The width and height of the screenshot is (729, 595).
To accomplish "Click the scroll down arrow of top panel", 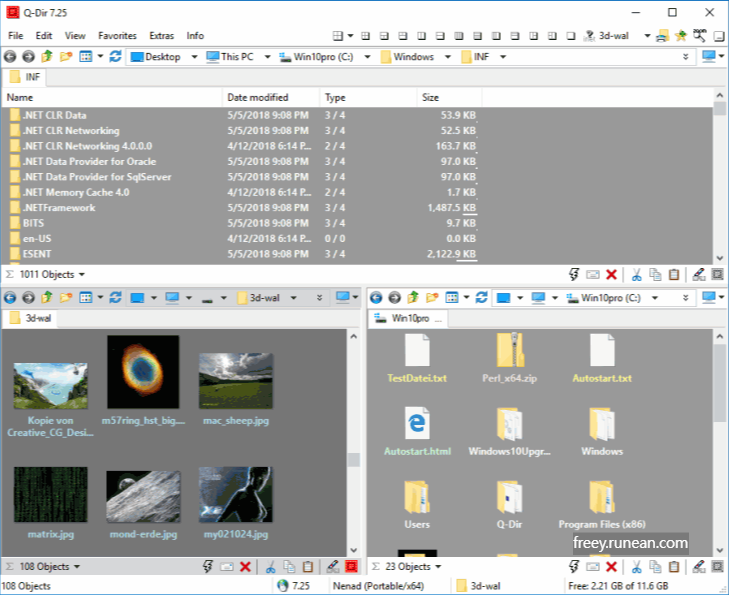I will click(x=720, y=258).
